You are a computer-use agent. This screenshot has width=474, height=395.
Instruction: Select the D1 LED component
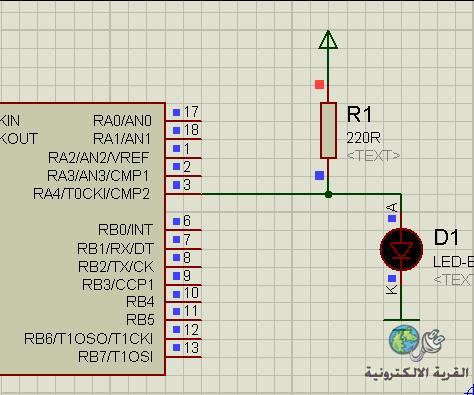click(401, 249)
